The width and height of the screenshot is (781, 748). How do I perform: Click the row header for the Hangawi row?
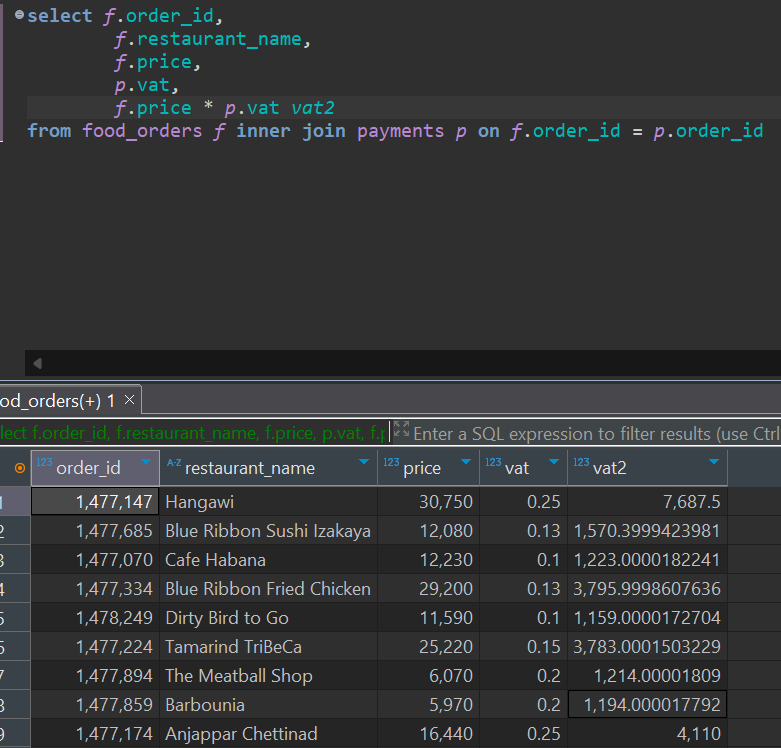tap(15, 501)
